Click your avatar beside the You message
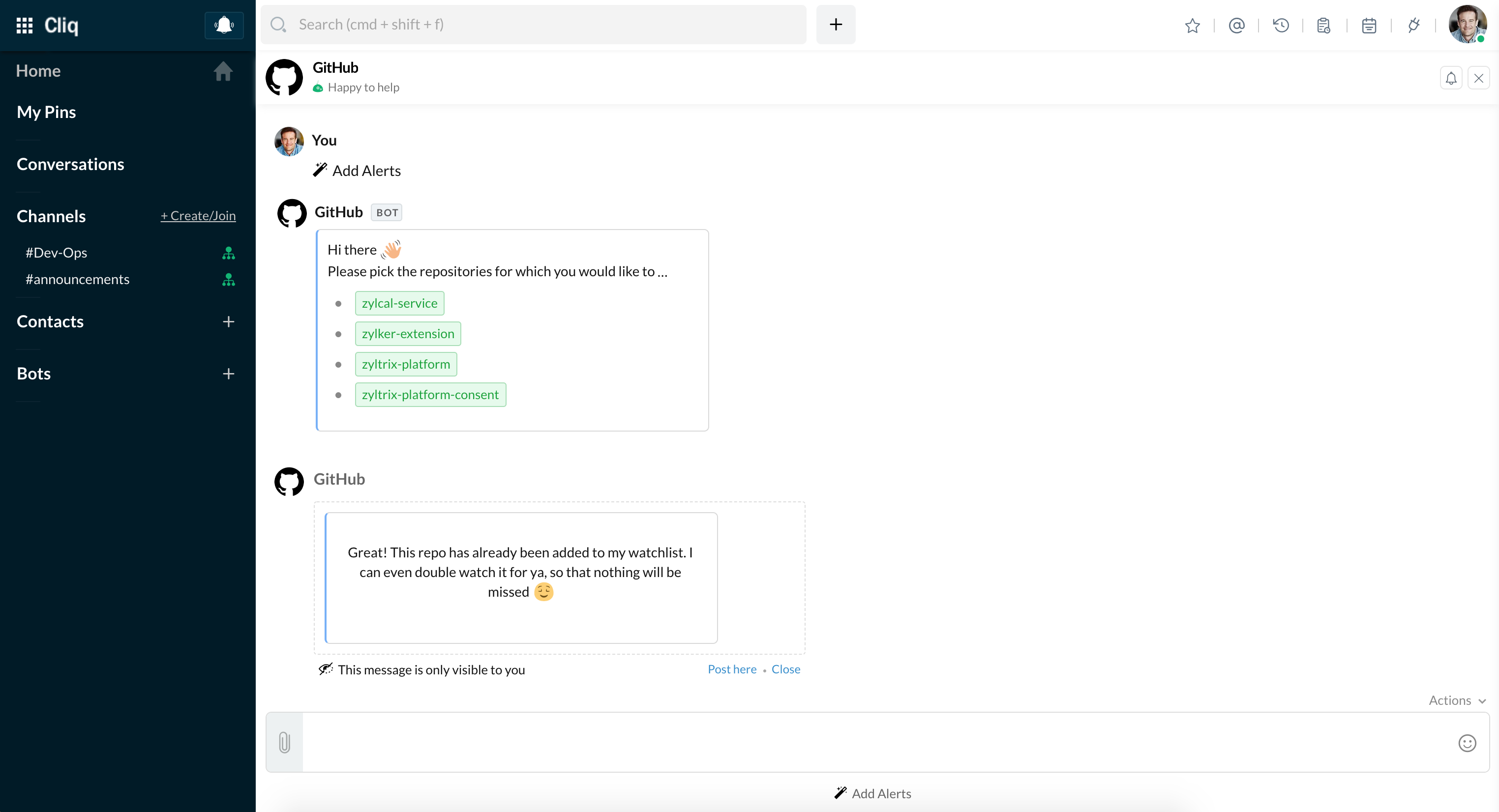 coord(289,142)
